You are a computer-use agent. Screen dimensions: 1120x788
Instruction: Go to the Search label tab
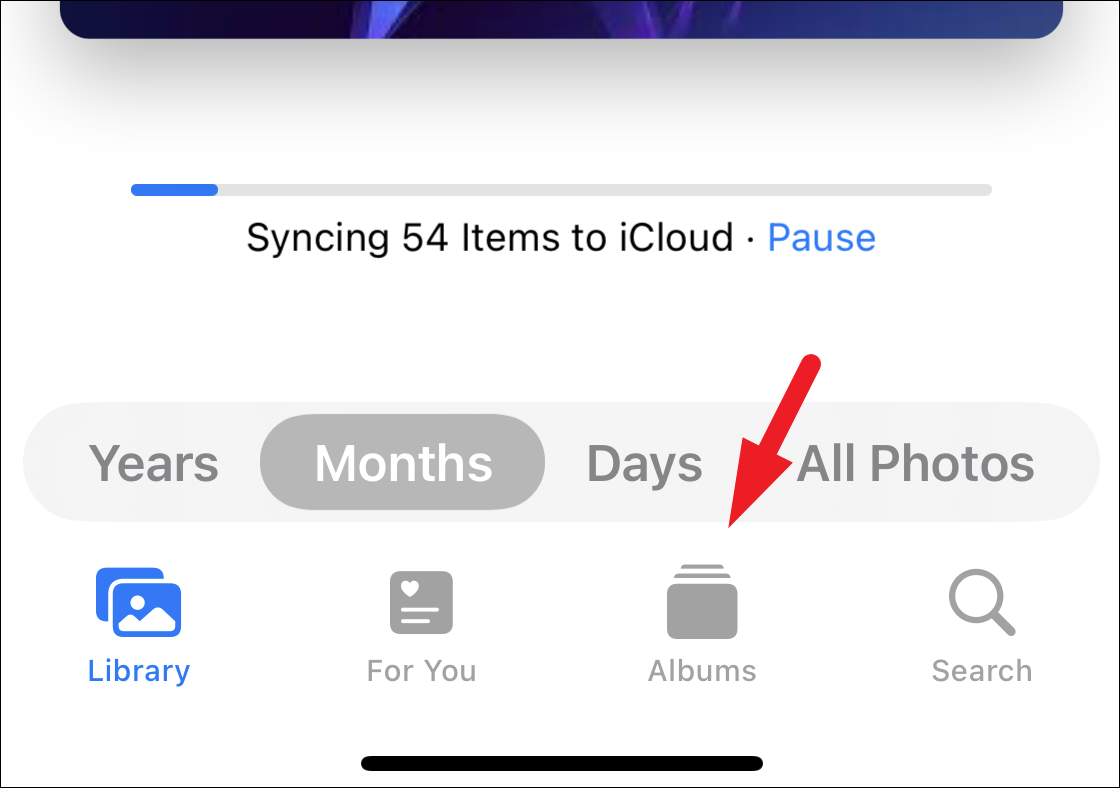[x=982, y=672]
